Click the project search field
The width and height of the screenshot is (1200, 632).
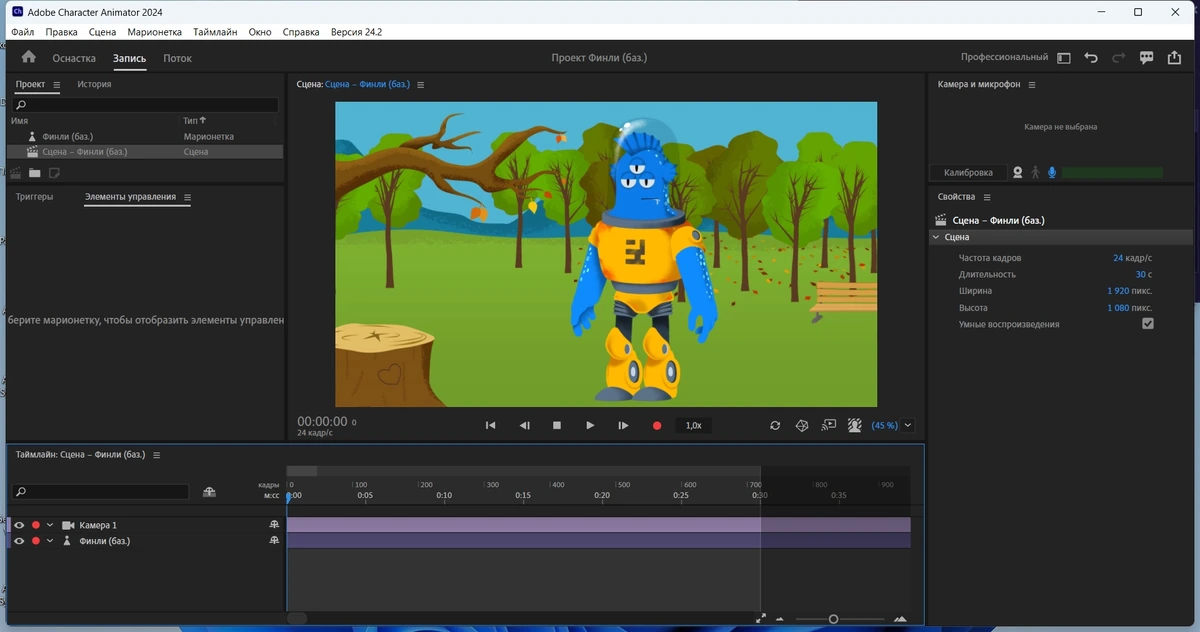(146, 104)
